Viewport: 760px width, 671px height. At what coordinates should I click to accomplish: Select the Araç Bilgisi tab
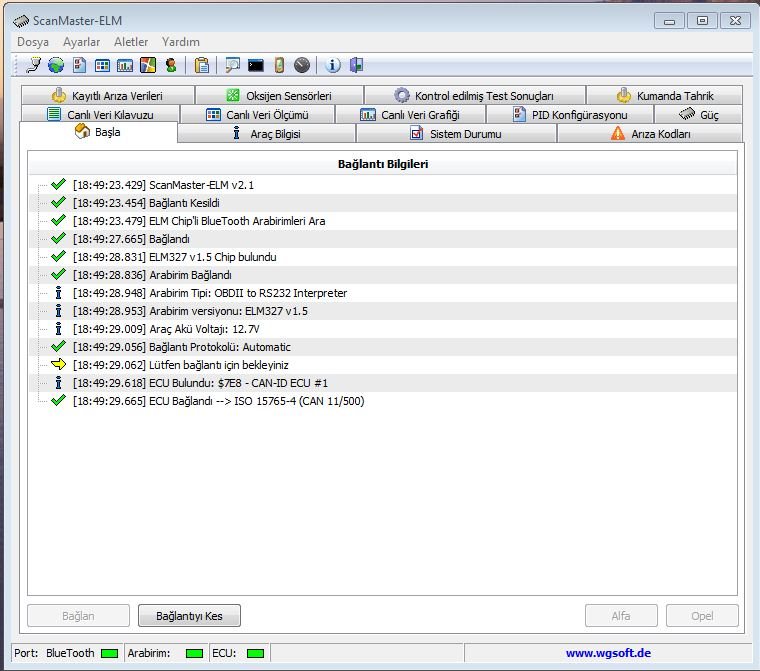click(266, 134)
